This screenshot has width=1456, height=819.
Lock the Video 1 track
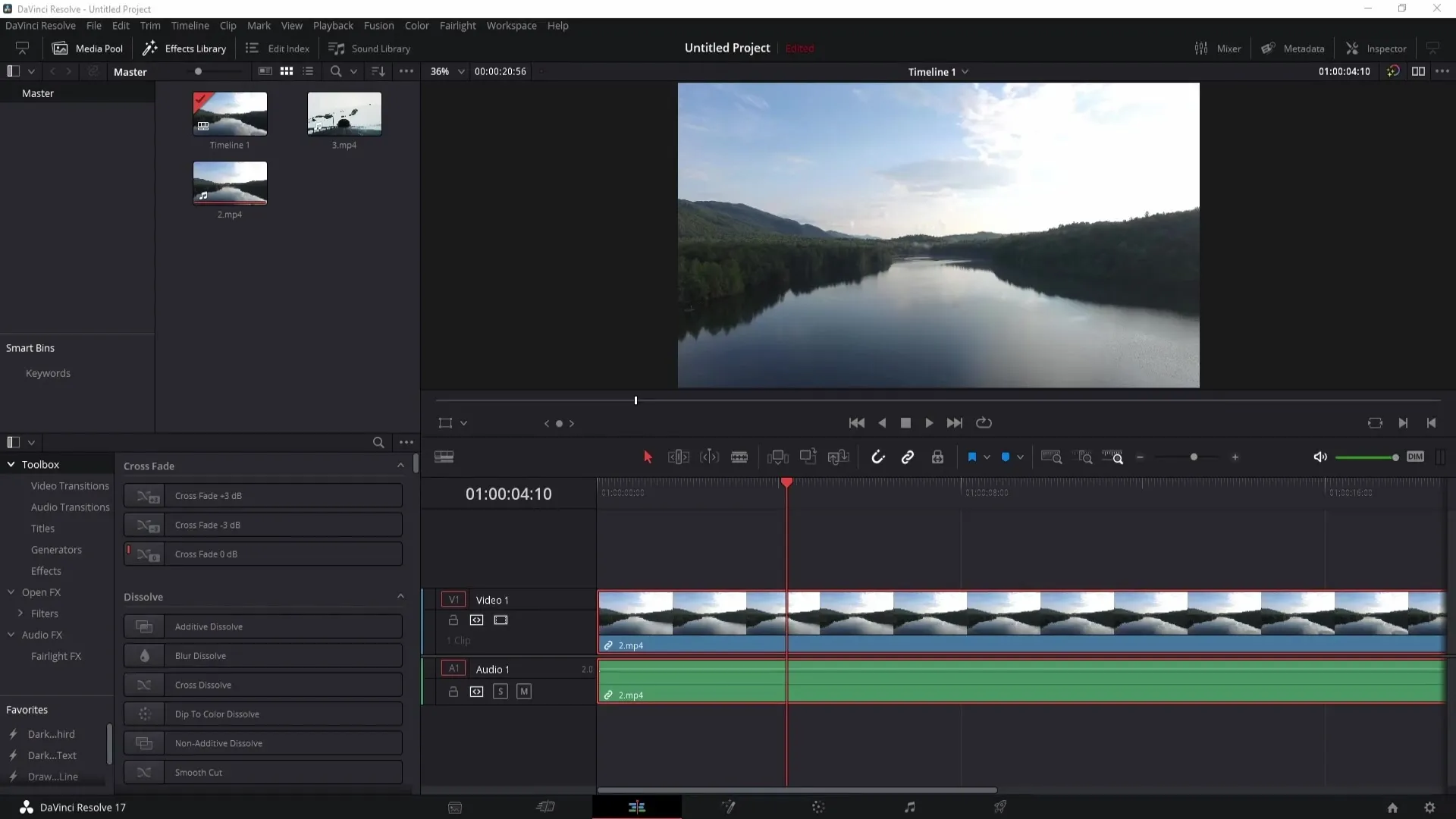point(453,620)
